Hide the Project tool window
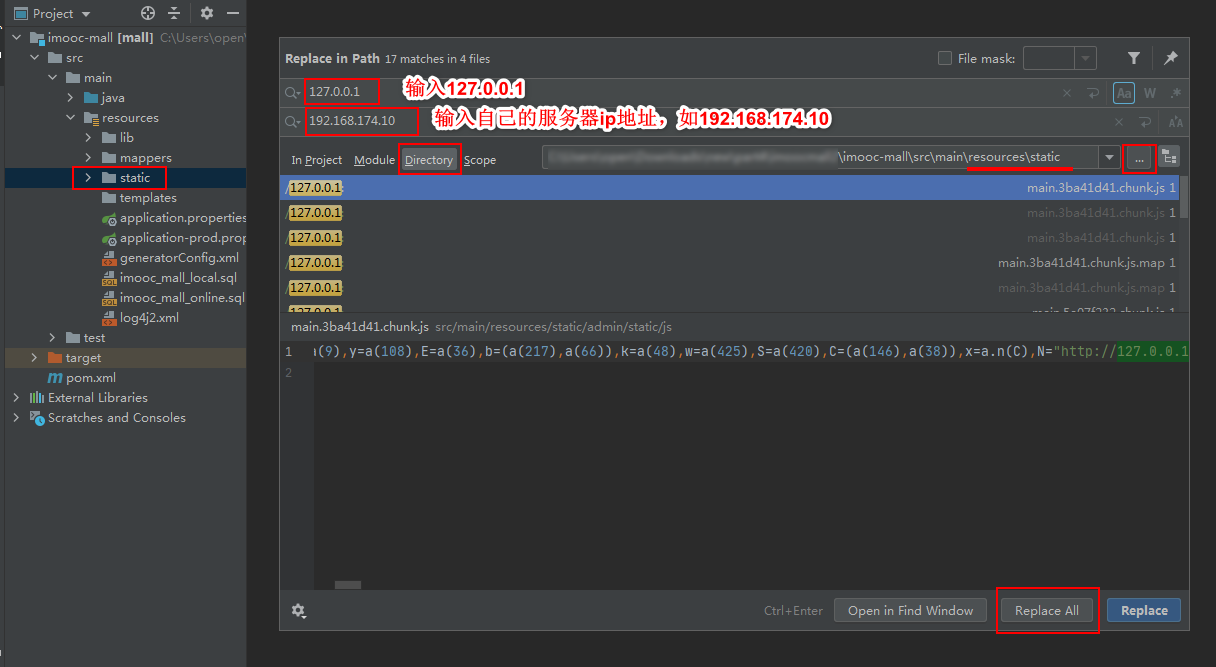This screenshot has width=1216, height=667. (x=232, y=13)
